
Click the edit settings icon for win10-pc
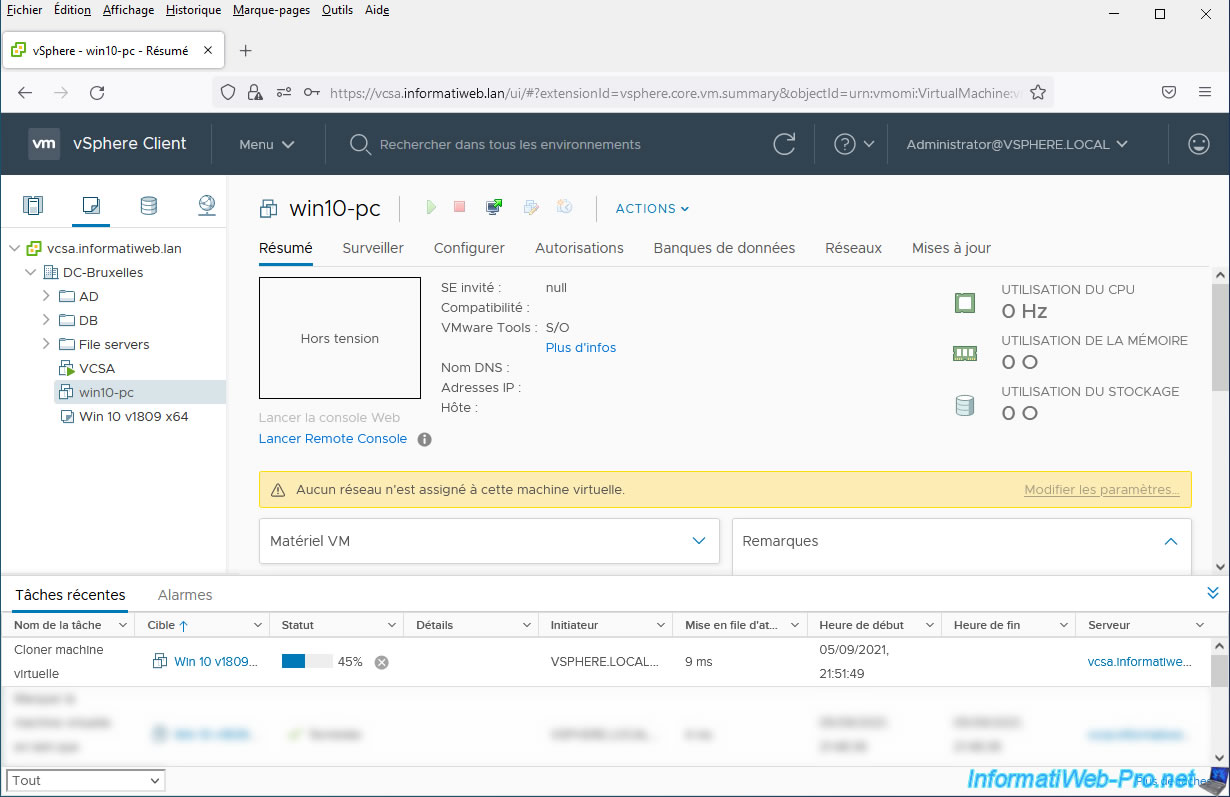[531, 207]
